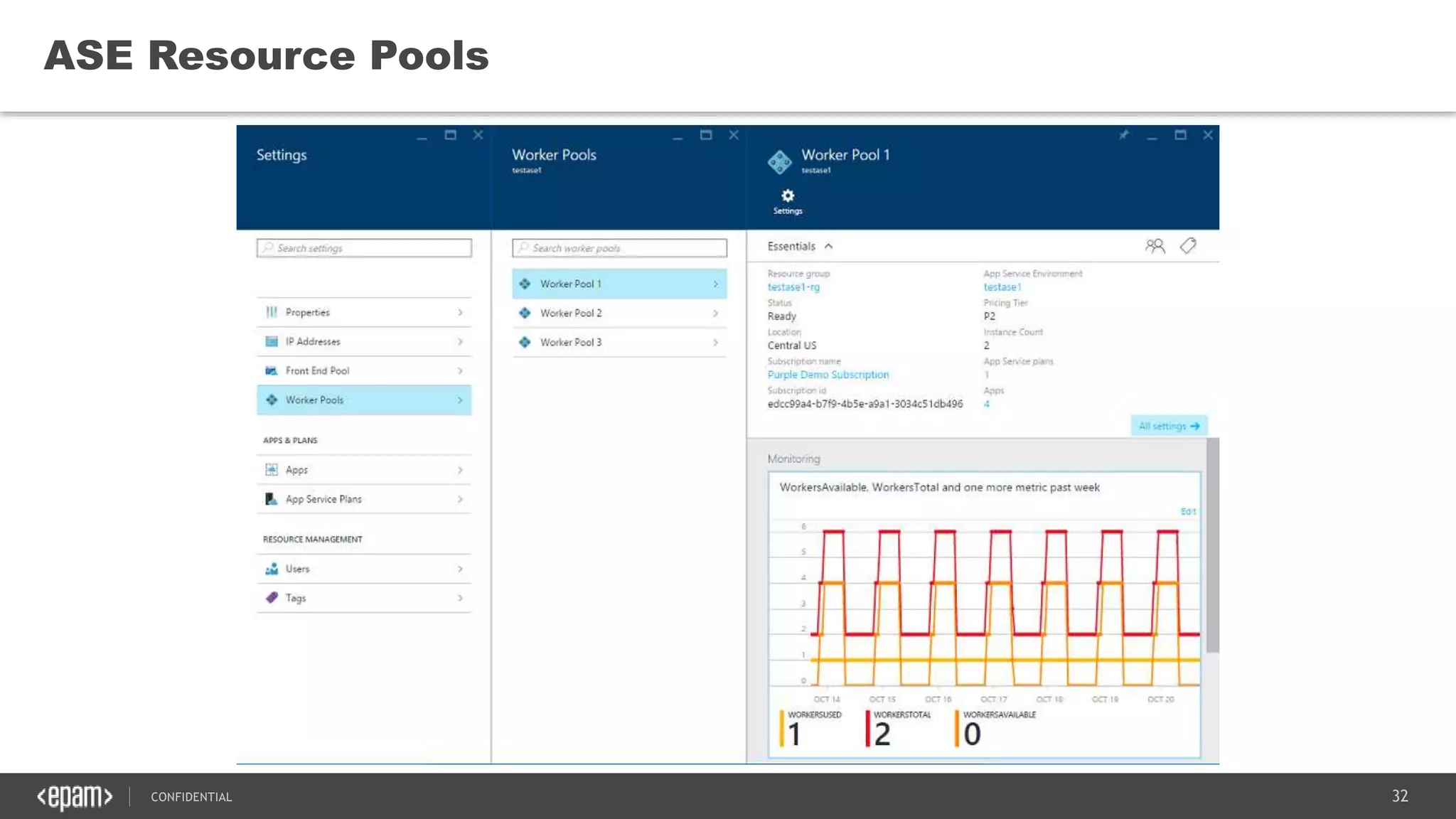Click search magnifier in Search worker pools box
The height and width of the screenshot is (819, 1456).
(x=524, y=247)
